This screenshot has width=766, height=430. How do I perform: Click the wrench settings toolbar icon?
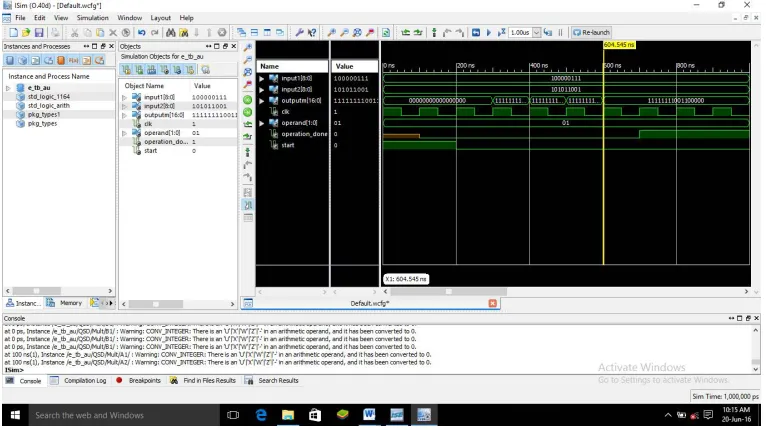pyautogui.click(x=299, y=33)
